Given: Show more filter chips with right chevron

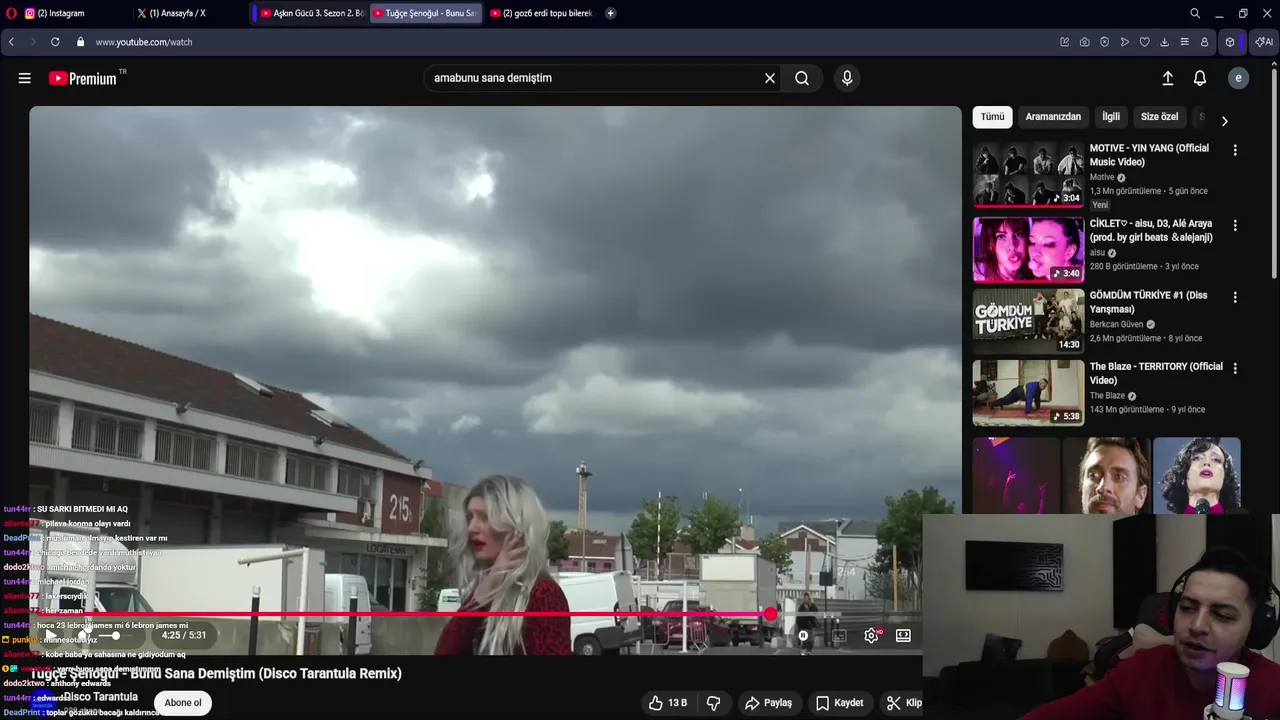Looking at the screenshot, I should (x=1224, y=121).
